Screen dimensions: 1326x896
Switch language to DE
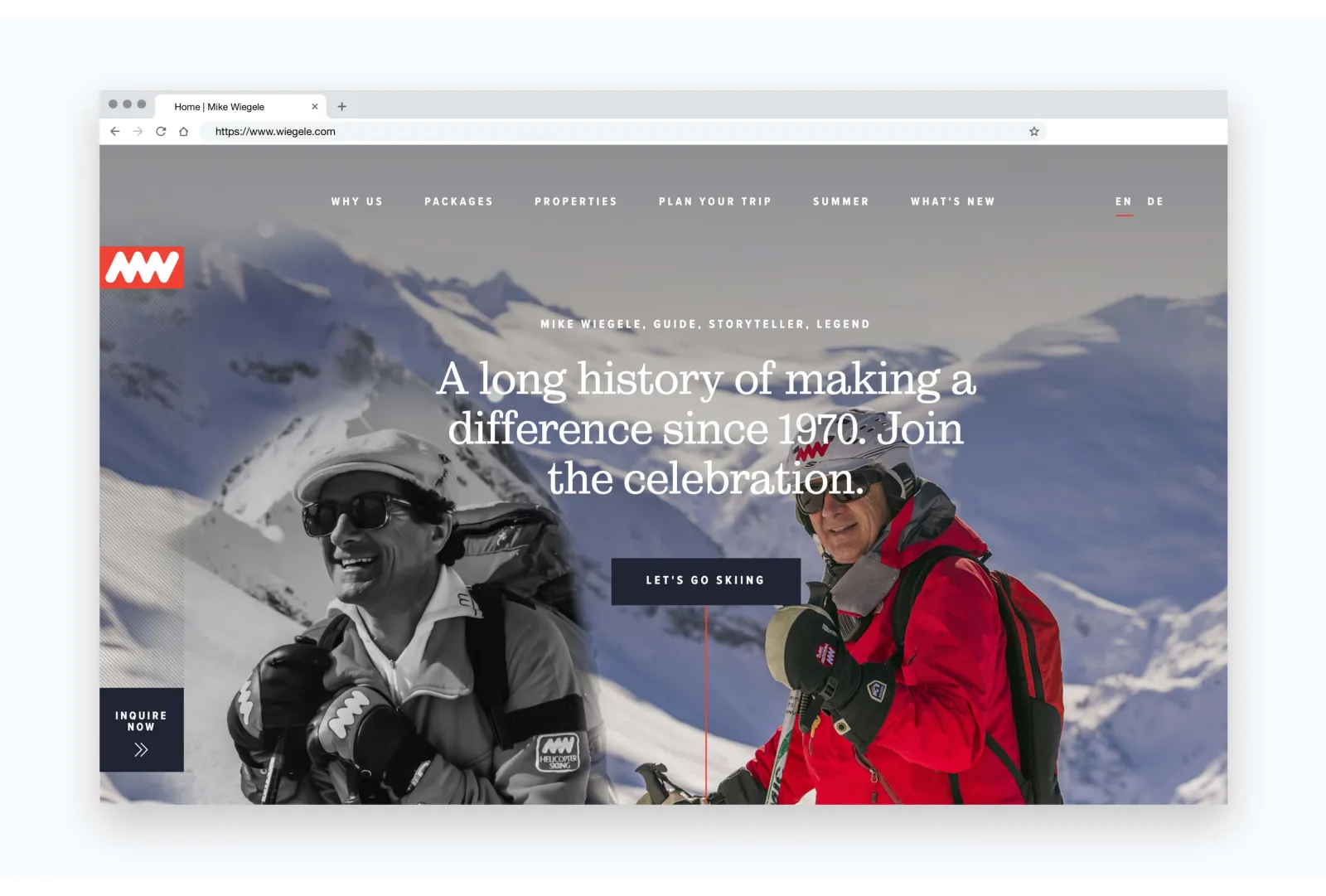pyautogui.click(x=1155, y=201)
